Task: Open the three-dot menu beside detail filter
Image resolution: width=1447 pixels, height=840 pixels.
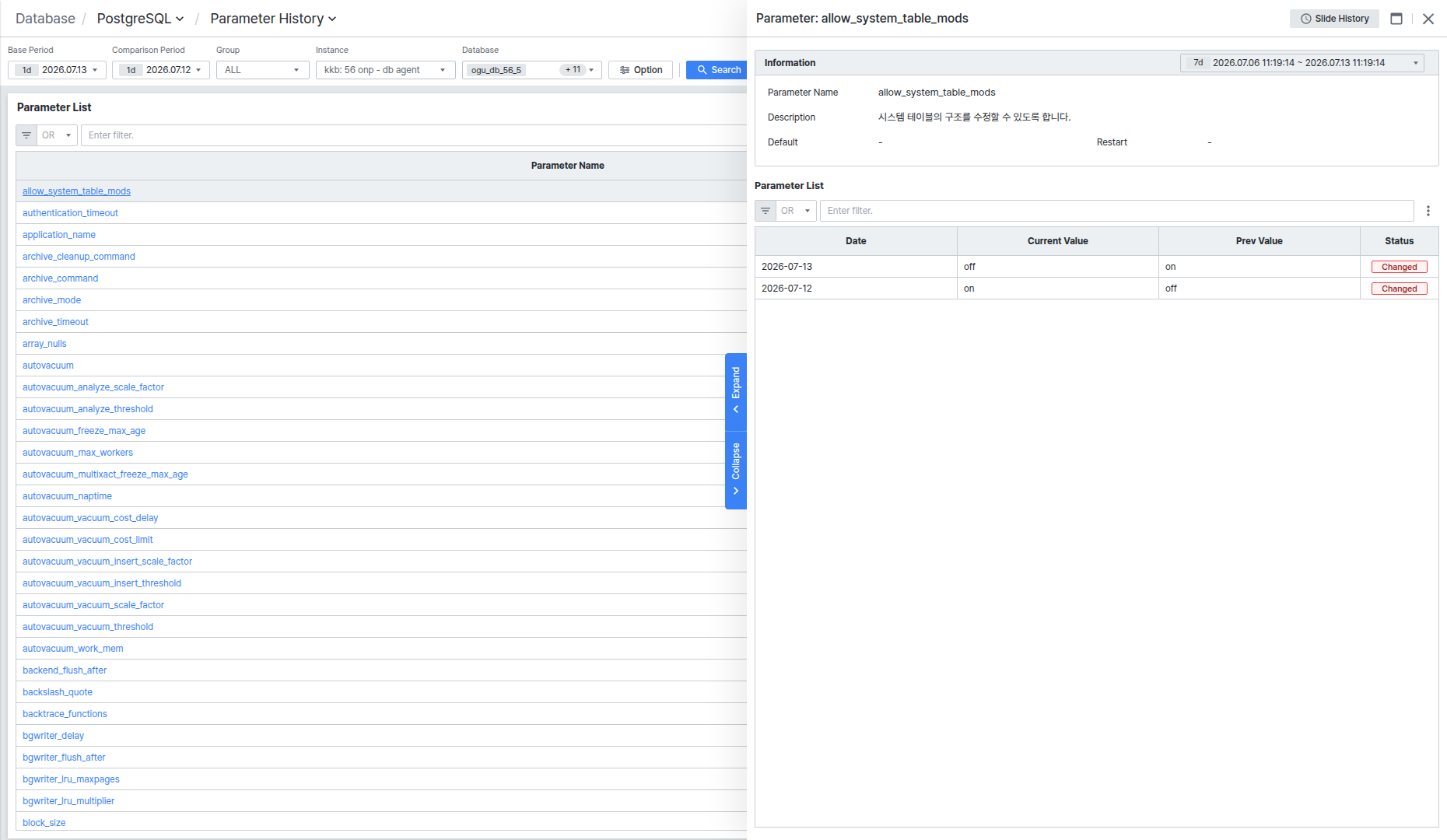Action: (1428, 211)
